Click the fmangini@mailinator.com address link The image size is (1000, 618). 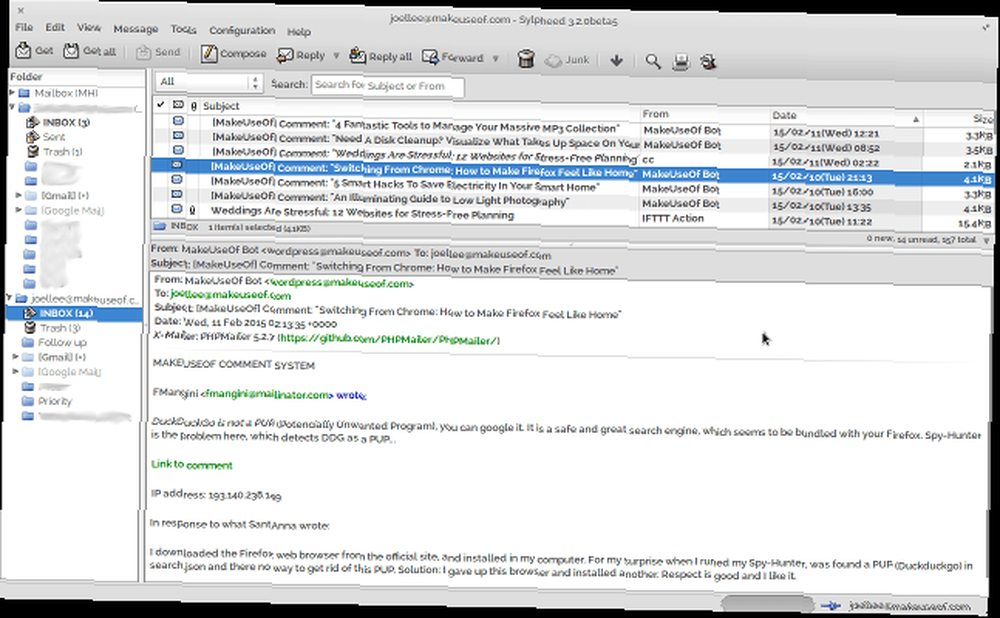(x=268, y=394)
